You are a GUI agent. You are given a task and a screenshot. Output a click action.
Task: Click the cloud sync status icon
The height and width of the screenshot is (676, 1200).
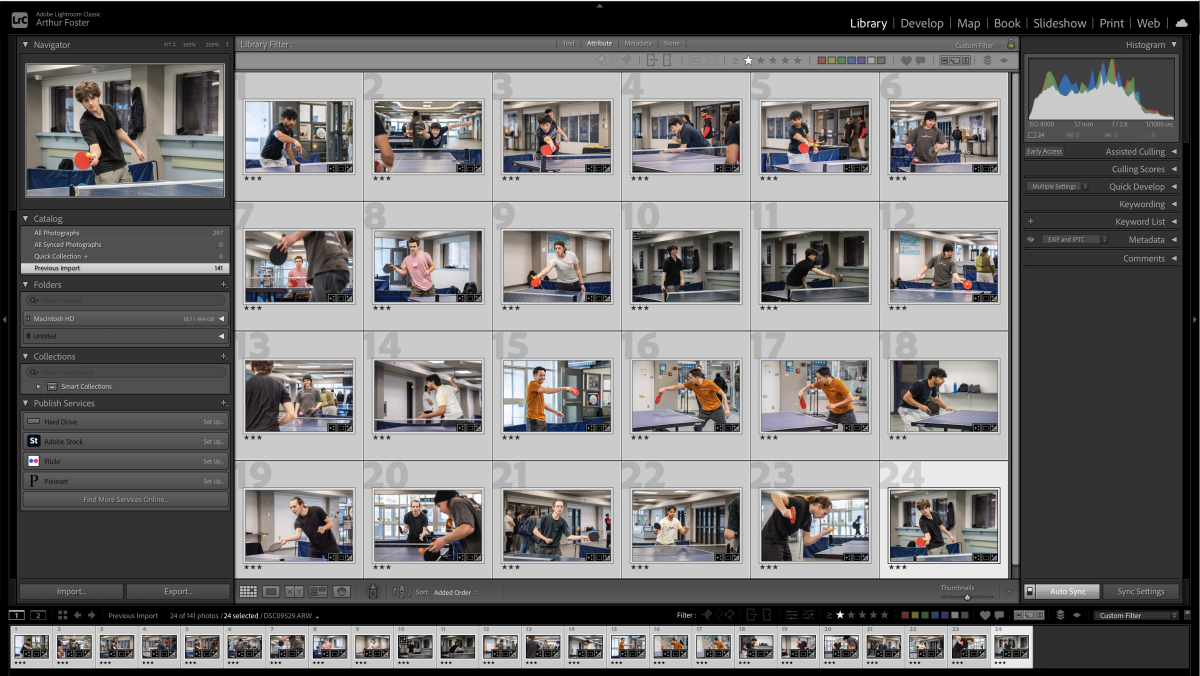1181,23
